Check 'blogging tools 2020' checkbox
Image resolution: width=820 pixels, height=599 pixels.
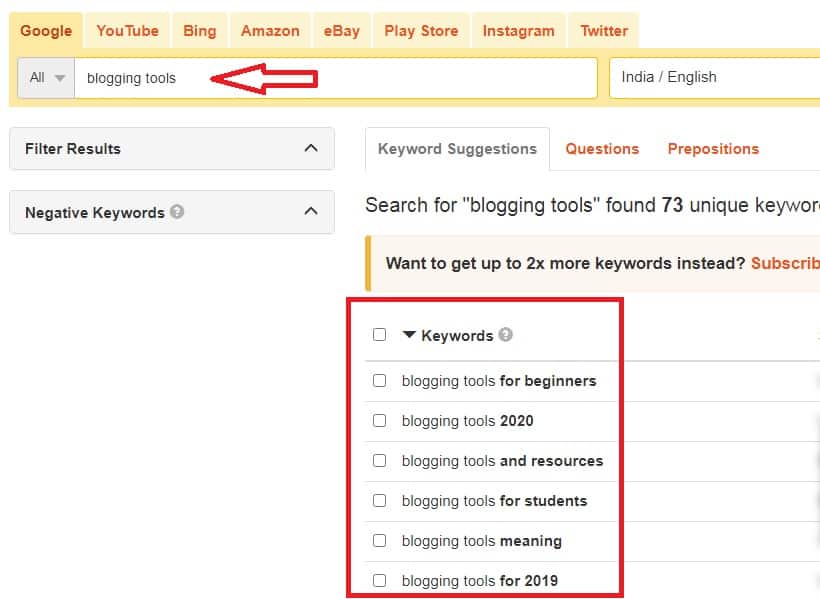coord(380,421)
